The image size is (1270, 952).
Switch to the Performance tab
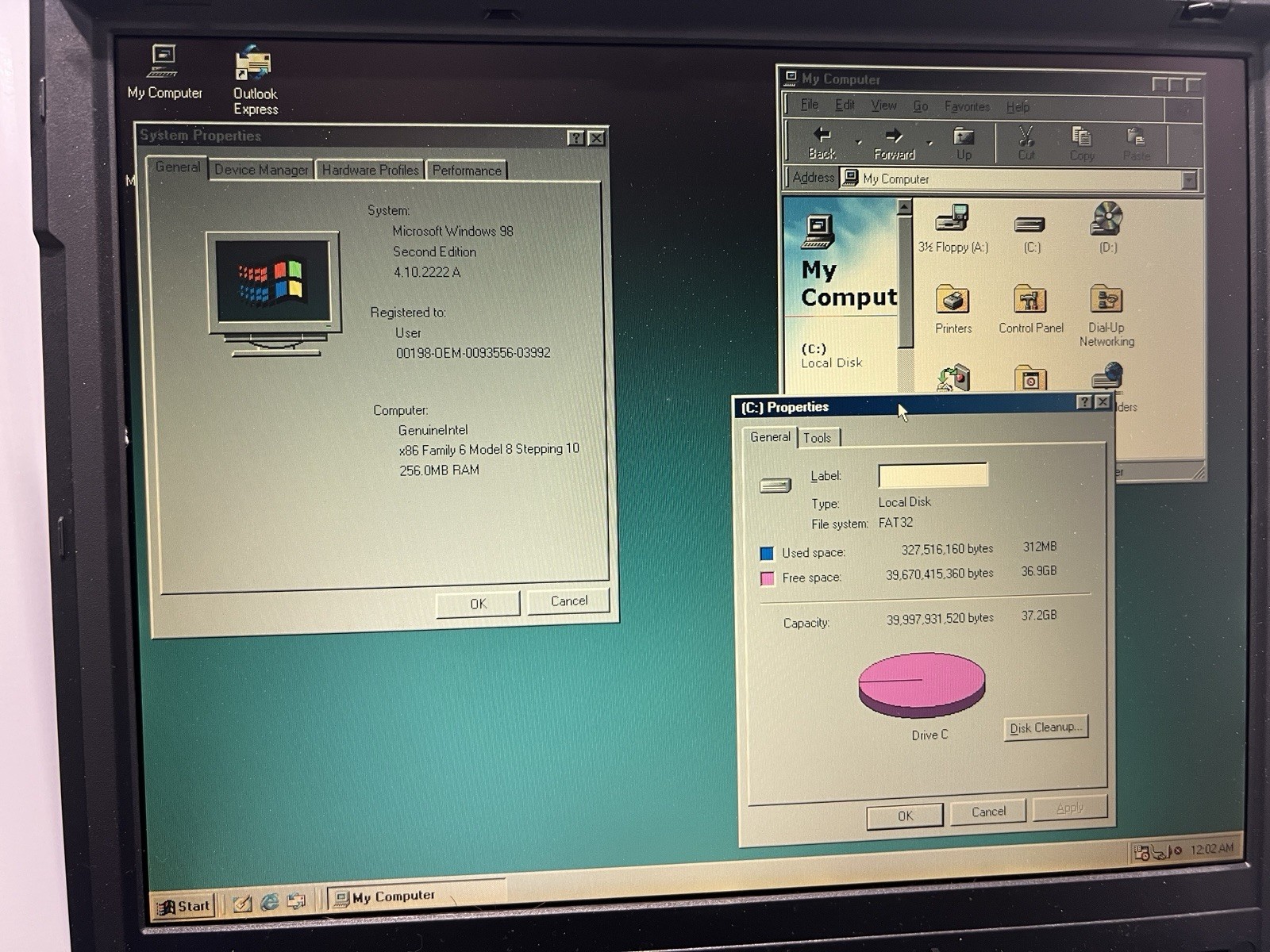click(467, 171)
